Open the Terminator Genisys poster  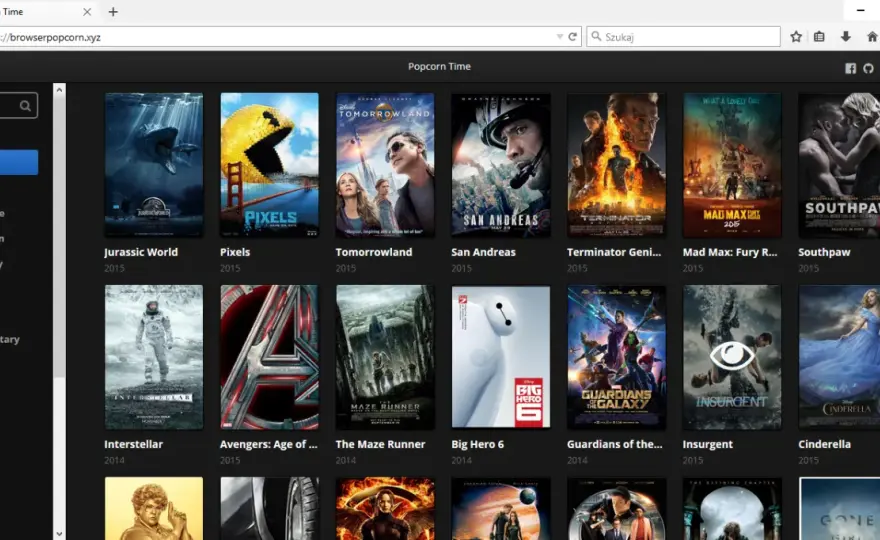[x=616, y=164]
